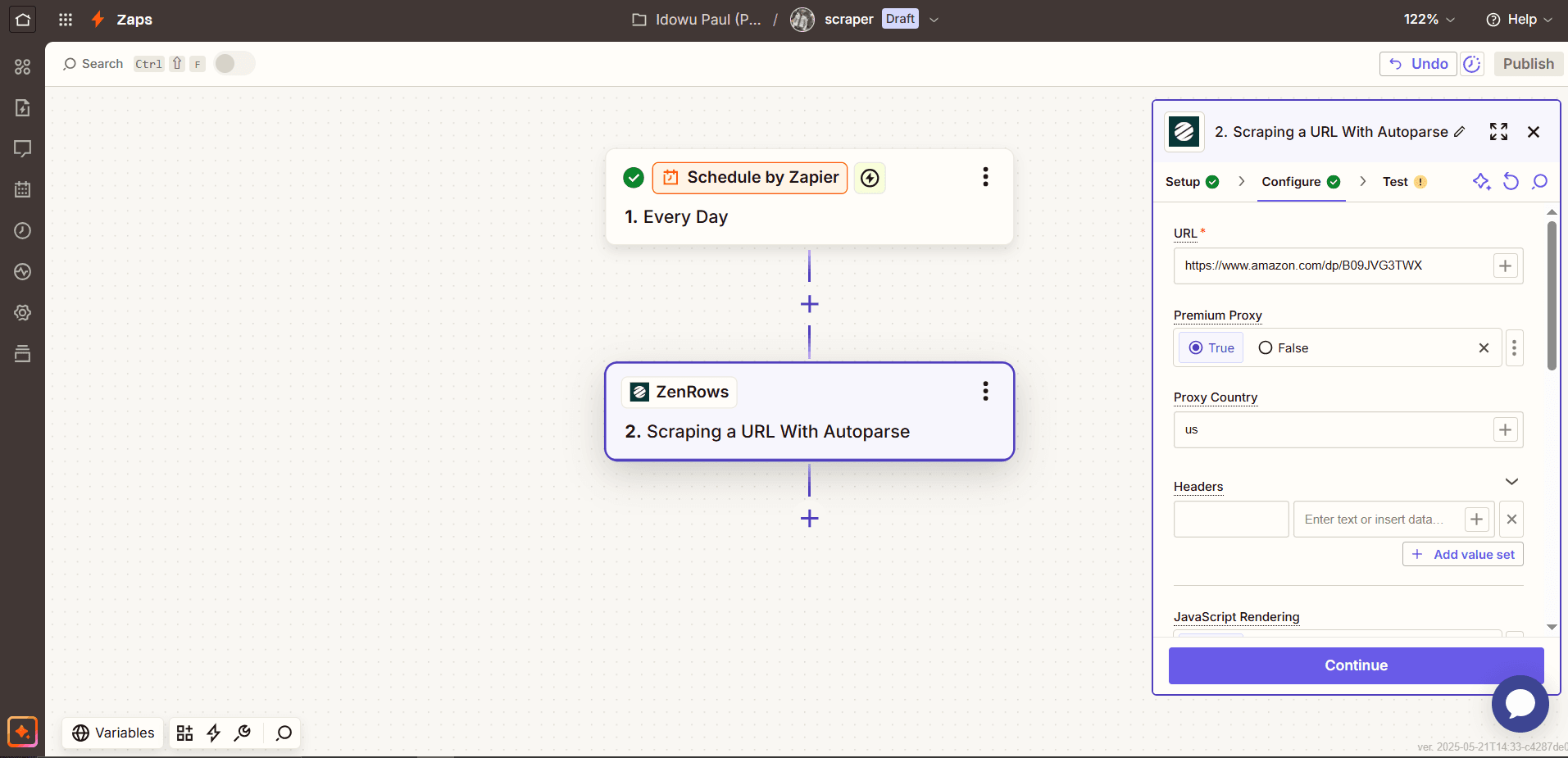Open the Zapier home icon
The image size is (1568, 758).
click(x=23, y=20)
